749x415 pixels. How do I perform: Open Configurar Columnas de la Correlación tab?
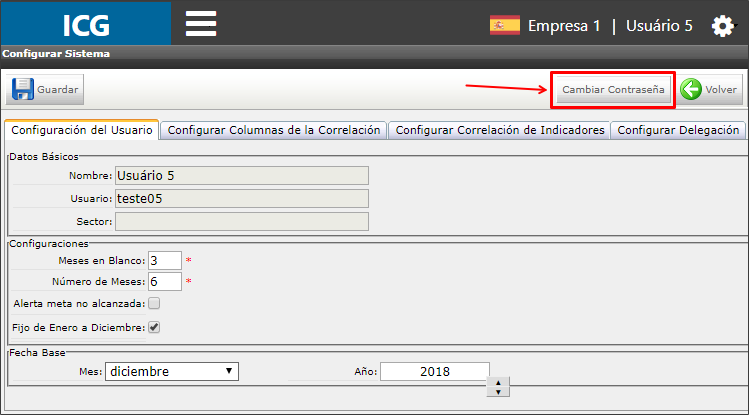coord(274,130)
